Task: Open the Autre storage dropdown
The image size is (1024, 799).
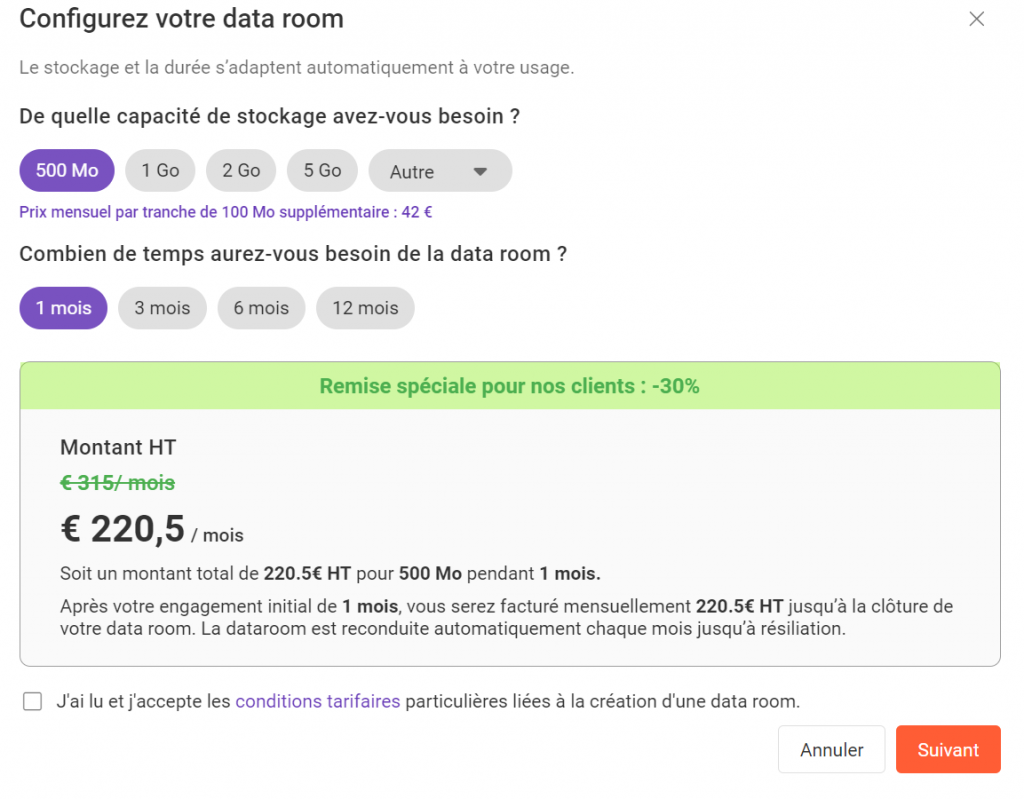Action: [440, 172]
